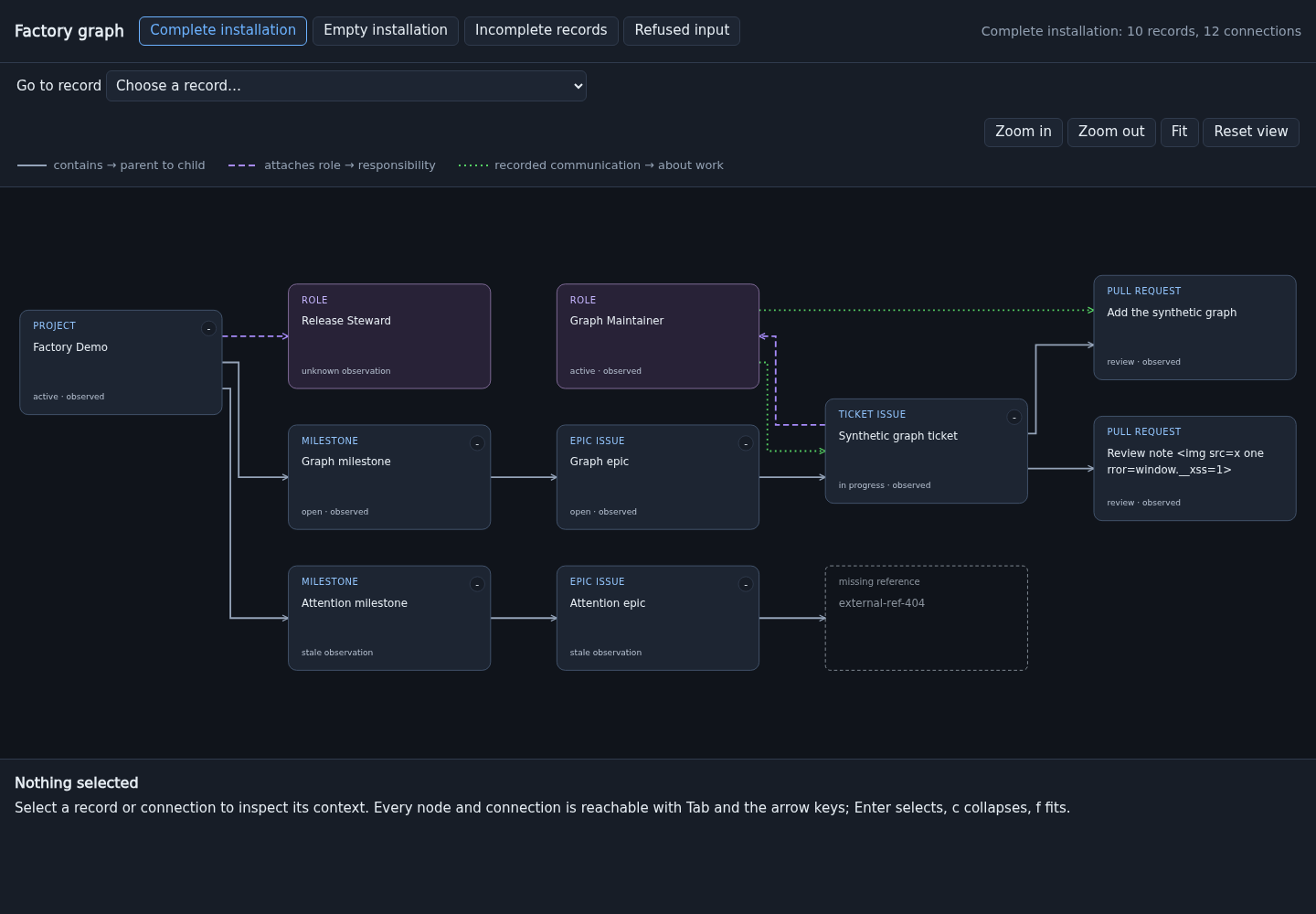Switch to the Complete installation tab

pyautogui.click(x=223, y=30)
